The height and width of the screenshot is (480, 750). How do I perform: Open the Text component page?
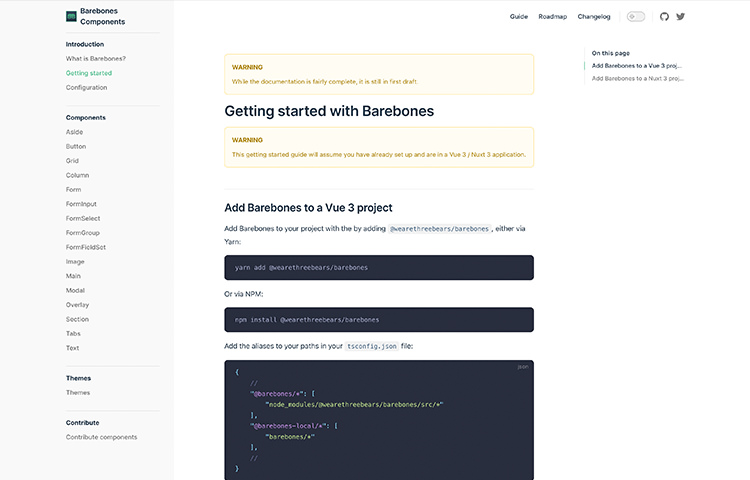point(73,348)
